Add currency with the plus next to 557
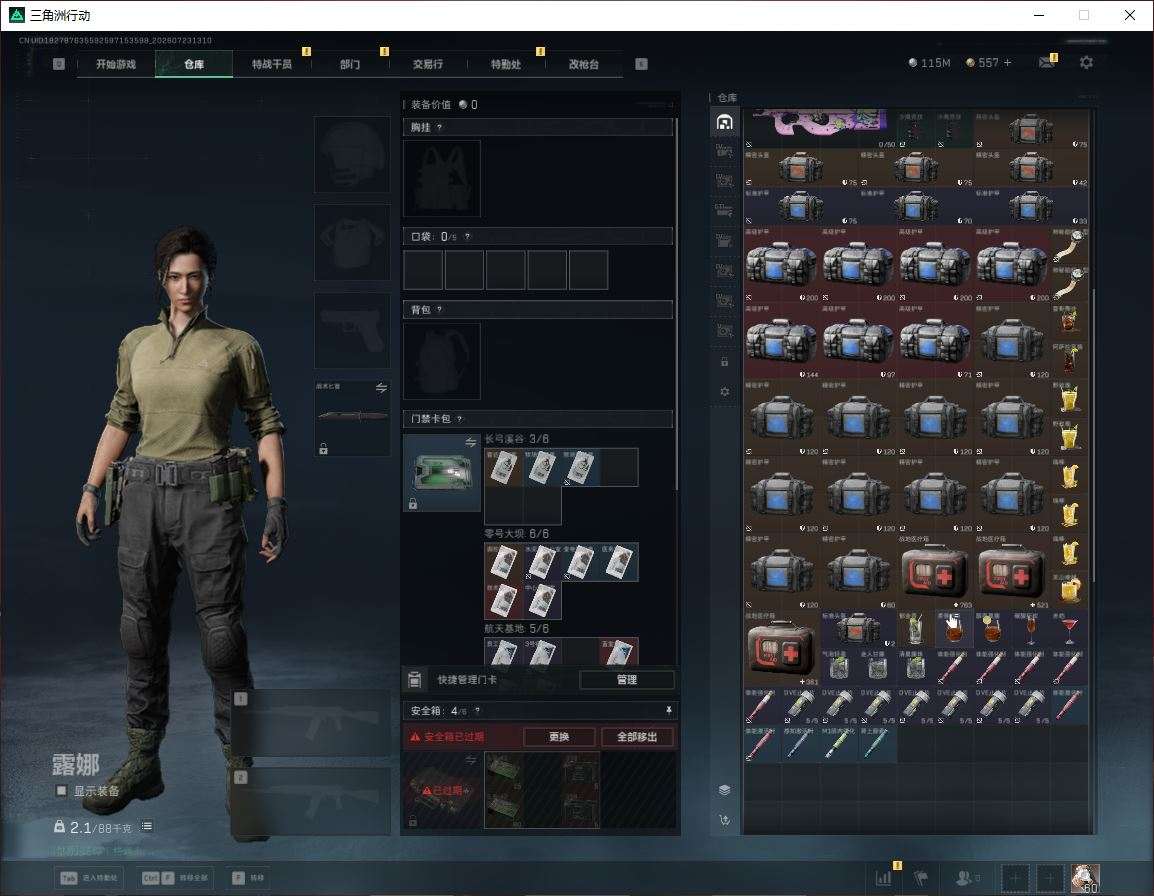This screenshot has width=1154, height=896. click(x=1008, y=63)
